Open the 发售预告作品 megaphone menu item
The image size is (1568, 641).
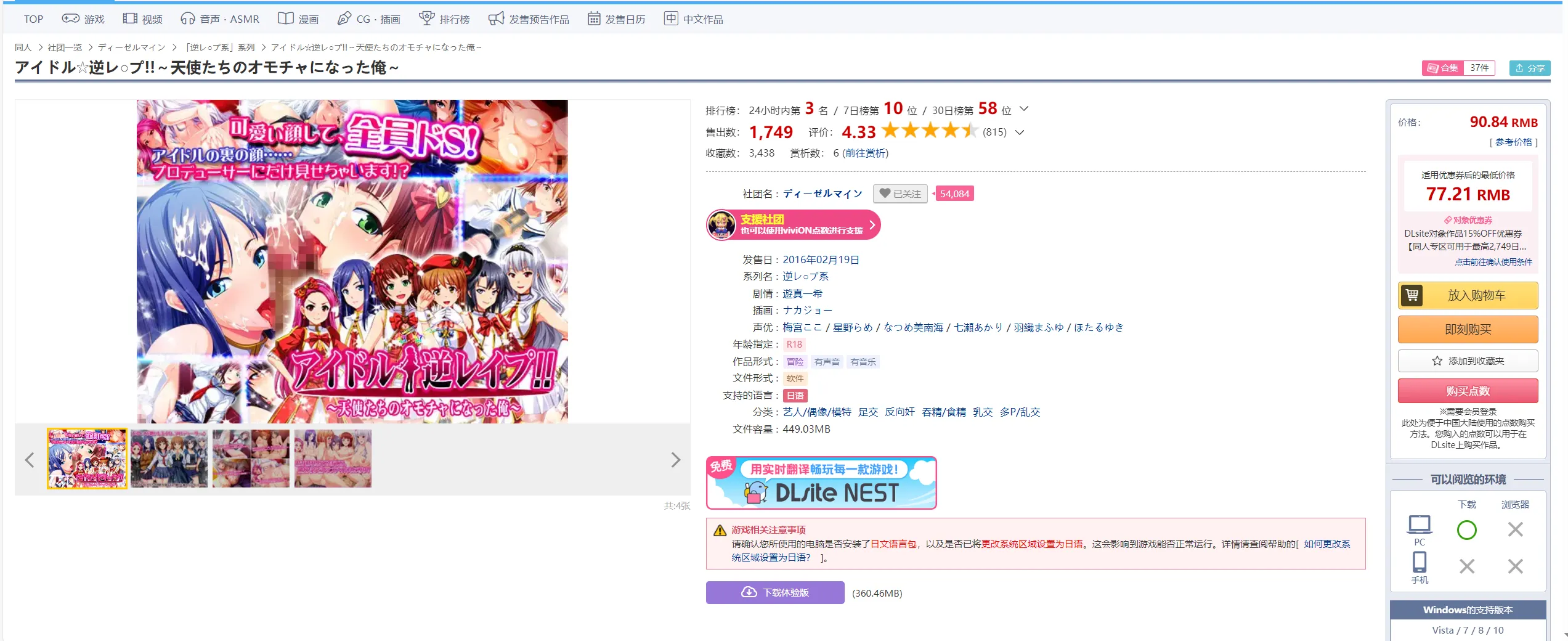(529, 19)
